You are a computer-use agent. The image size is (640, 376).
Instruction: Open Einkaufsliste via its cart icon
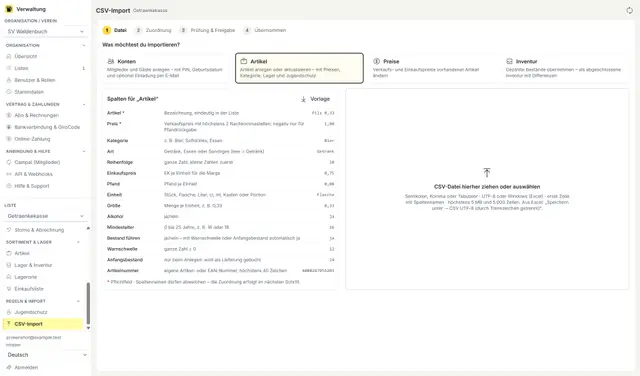tap(9, 289)
